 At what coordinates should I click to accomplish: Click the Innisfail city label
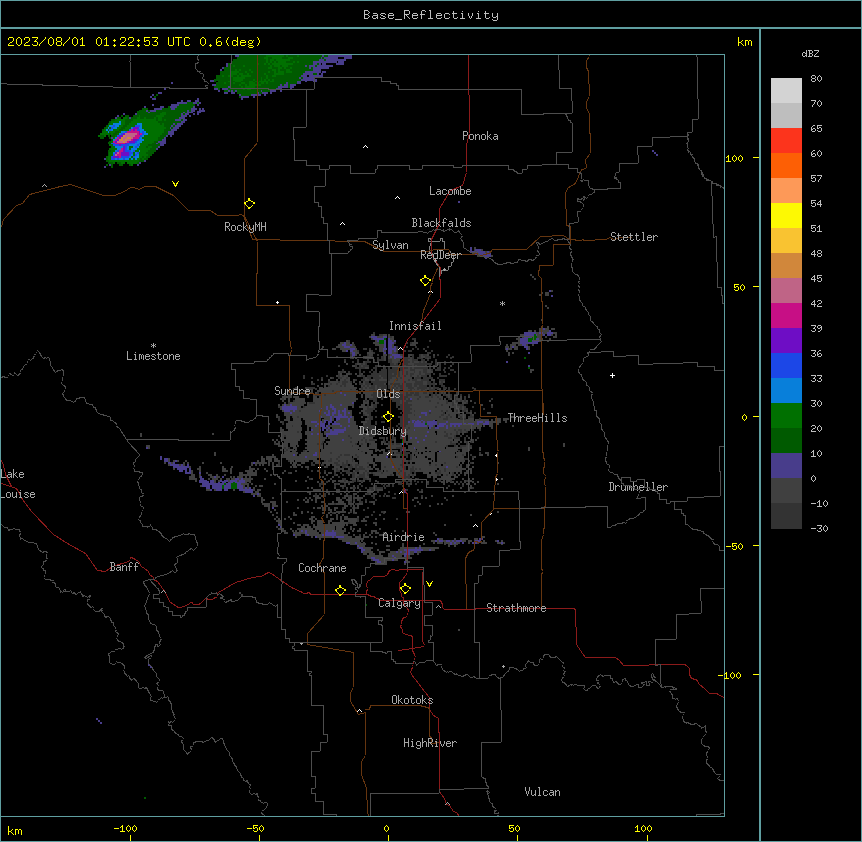[415, 326]
